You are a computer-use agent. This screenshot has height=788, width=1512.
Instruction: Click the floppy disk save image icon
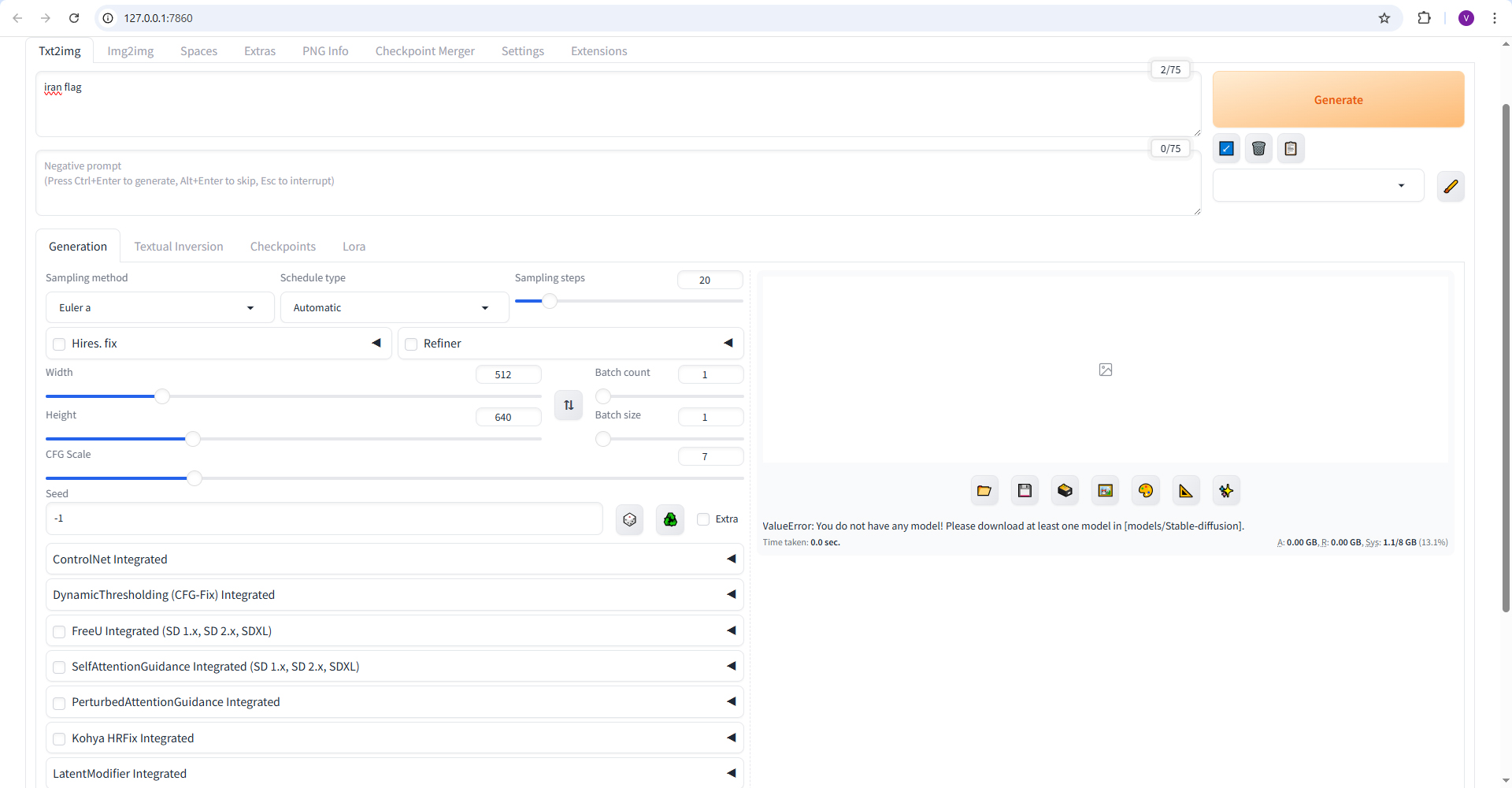click(x=1025, y=491)
